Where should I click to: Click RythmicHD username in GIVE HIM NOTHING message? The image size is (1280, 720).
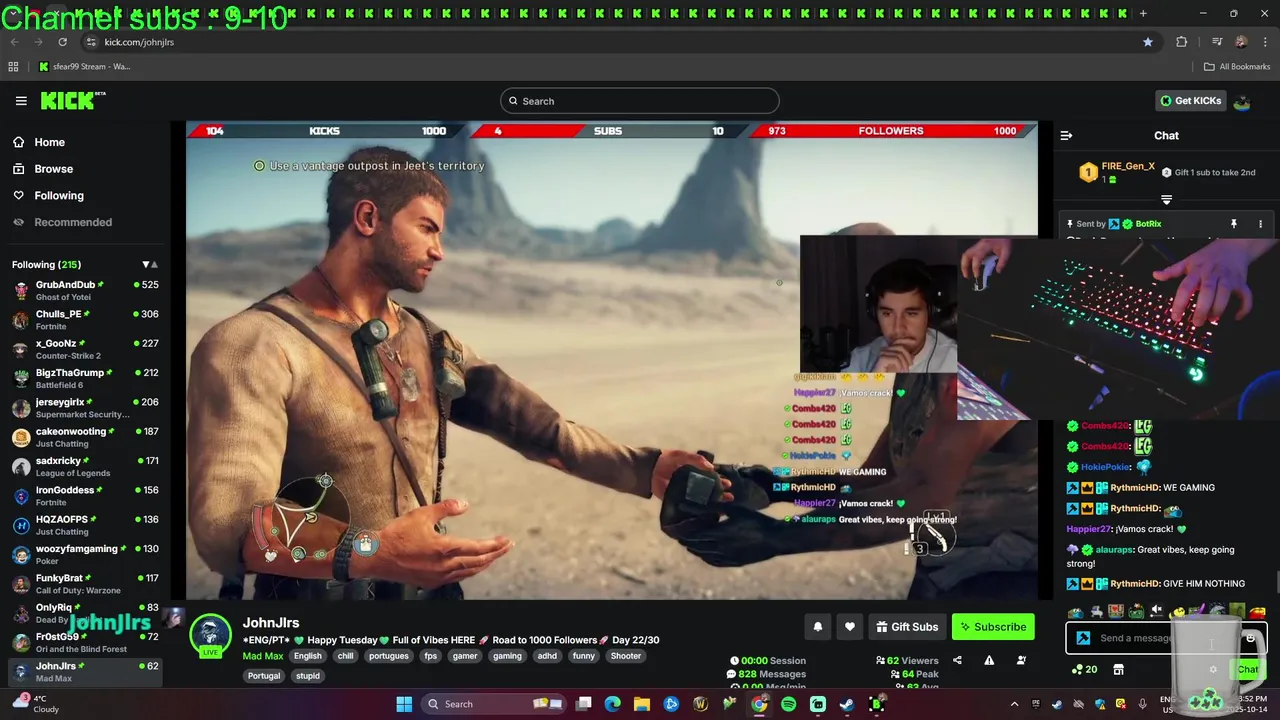point(1135,584)
